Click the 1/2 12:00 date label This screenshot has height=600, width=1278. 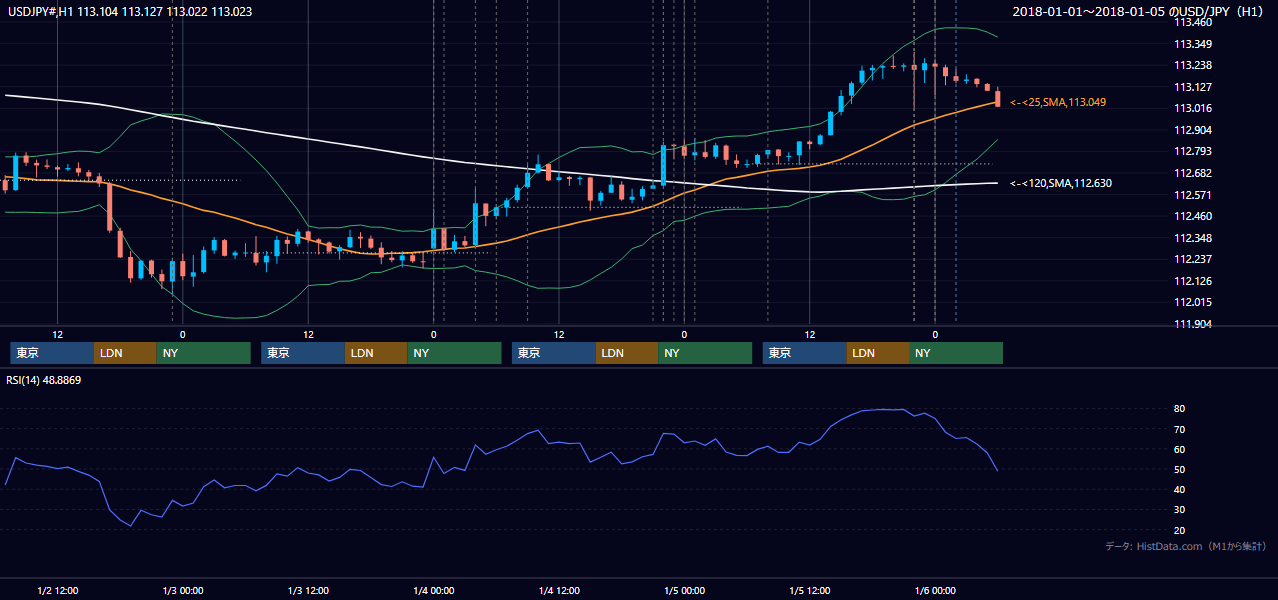click(58, 591)
